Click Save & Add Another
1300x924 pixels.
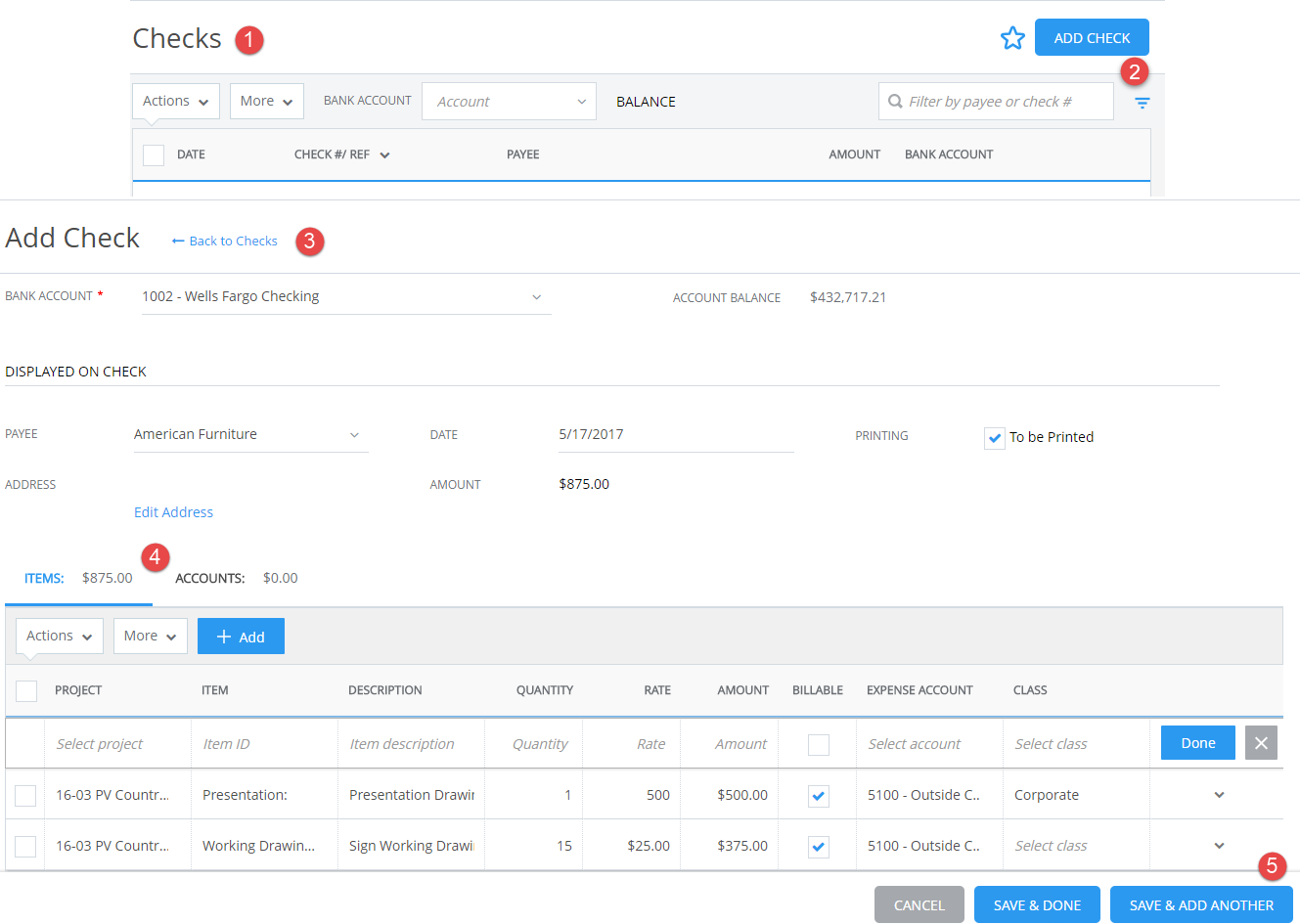1201,904
